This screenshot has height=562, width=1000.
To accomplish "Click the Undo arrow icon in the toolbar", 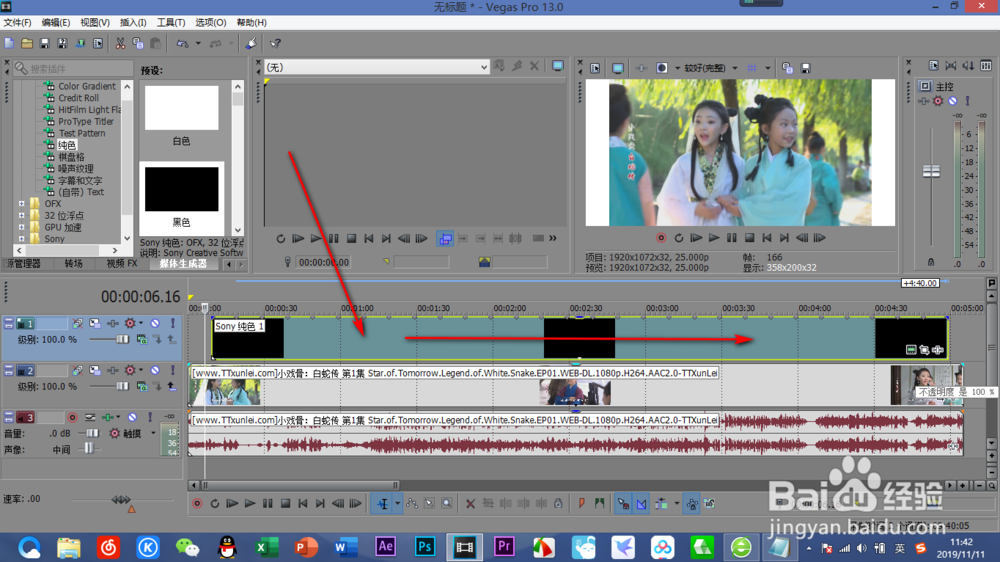I will point(182,43).
